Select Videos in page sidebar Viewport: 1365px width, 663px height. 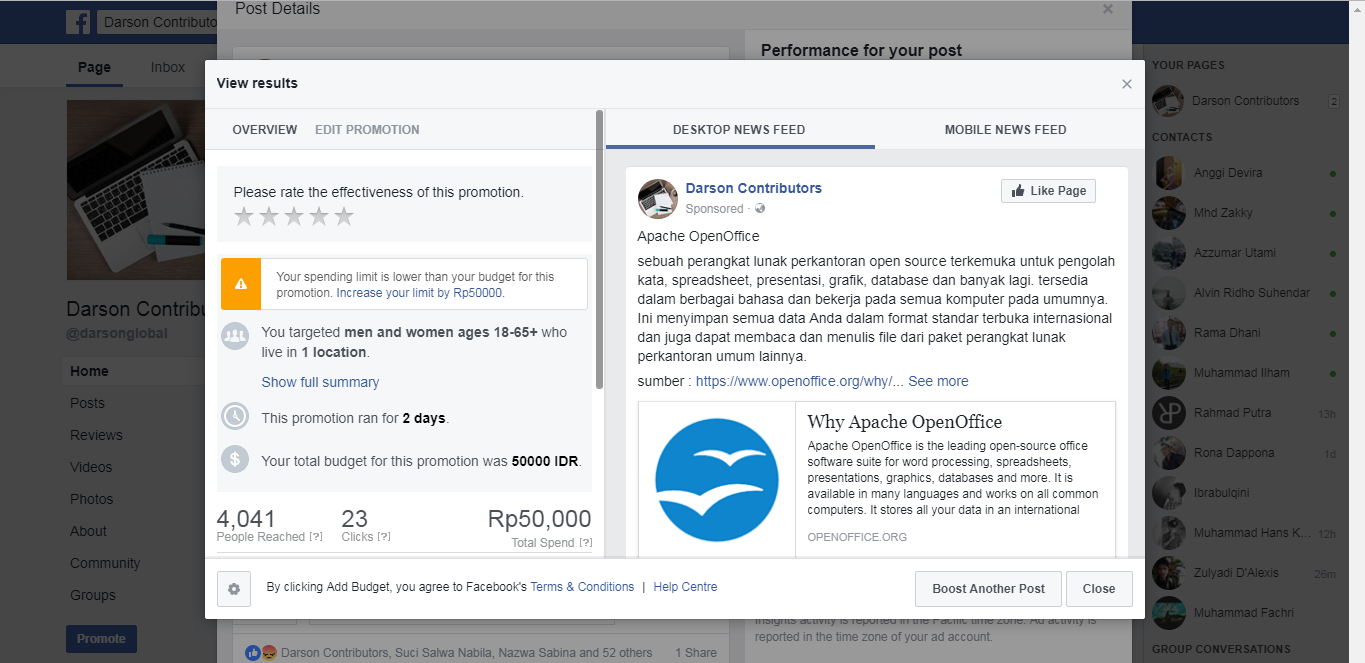tap(91, 467)
